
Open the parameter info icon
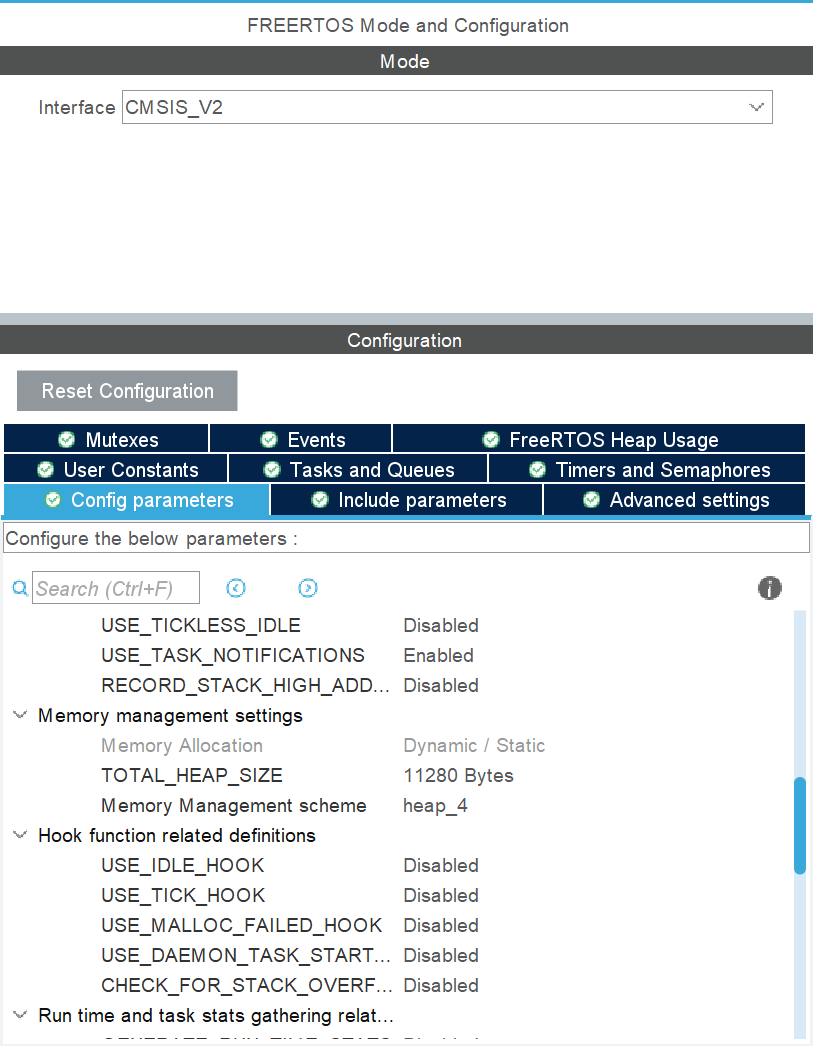point(769,588)
